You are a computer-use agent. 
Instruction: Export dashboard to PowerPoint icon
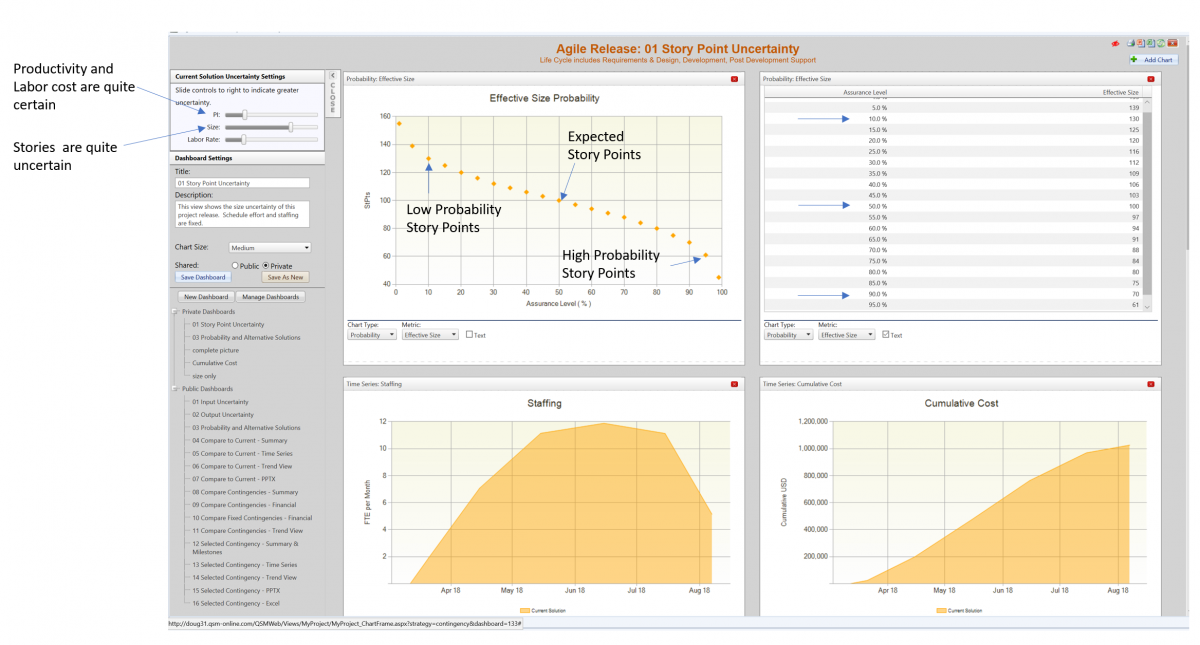[x=1141, y=44]
